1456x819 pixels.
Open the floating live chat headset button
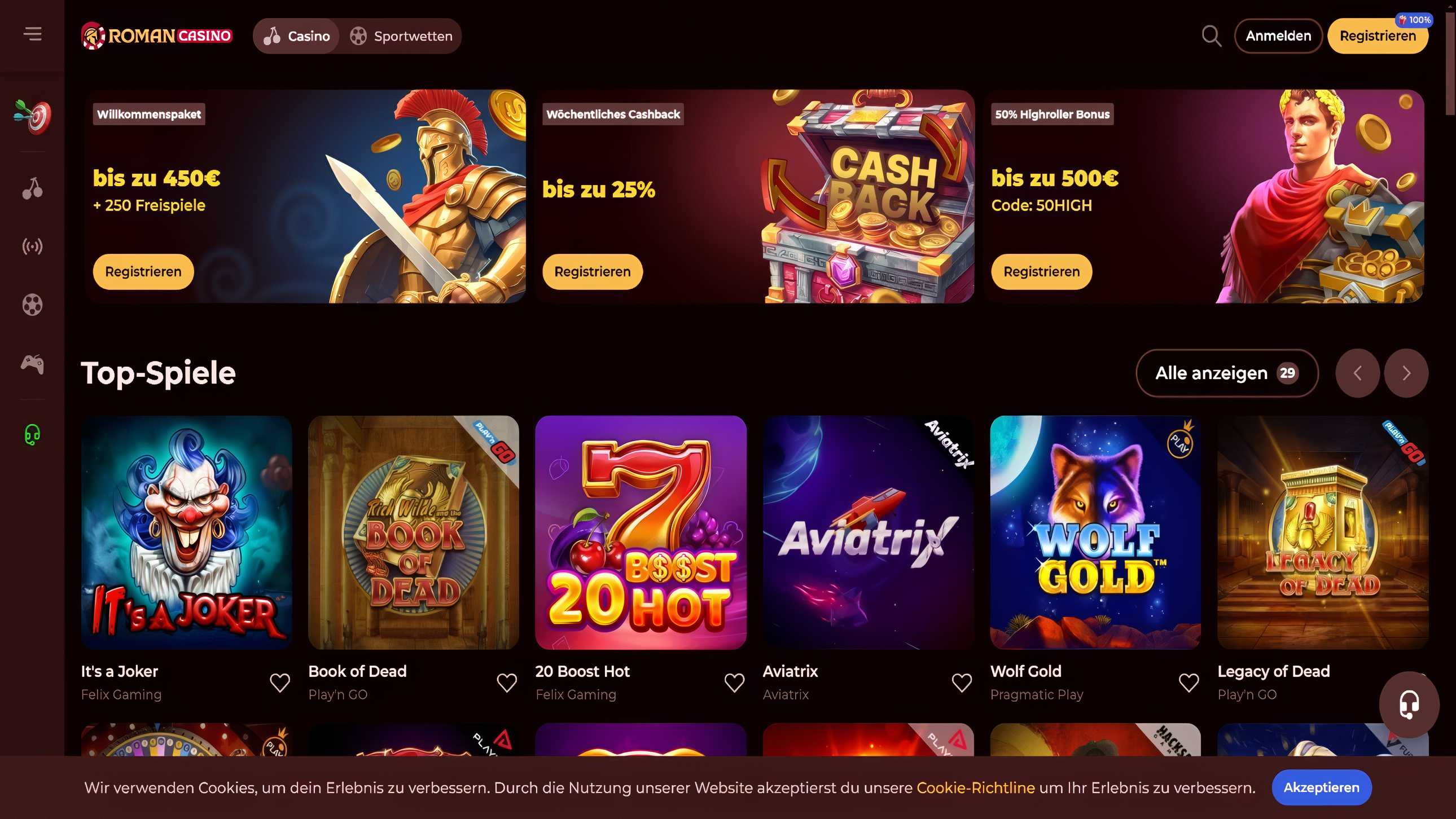[x=1409, y=704]
